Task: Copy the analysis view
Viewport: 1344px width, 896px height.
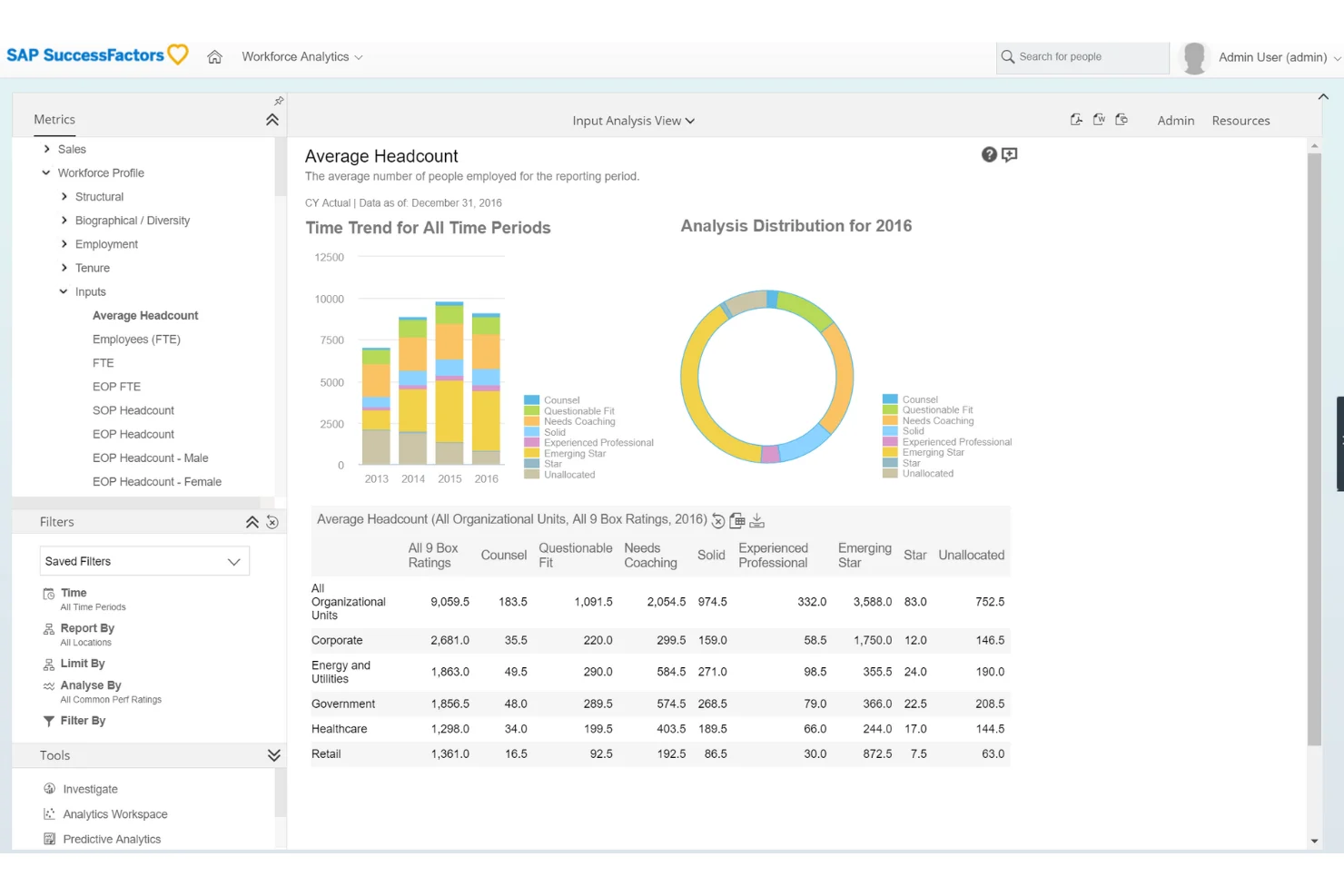Action: 1122,119
